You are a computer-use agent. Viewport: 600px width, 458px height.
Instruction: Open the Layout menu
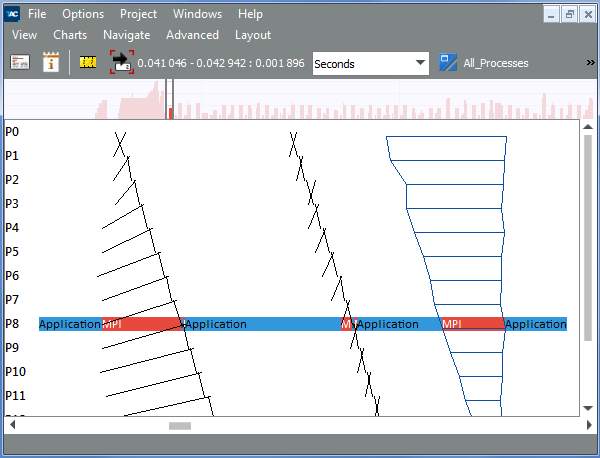coord(253,35)
